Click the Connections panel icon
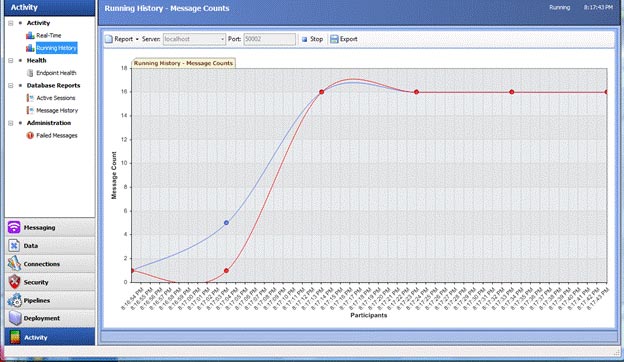Viewport: 624px width, 362px height. click(x=14, y=263)
